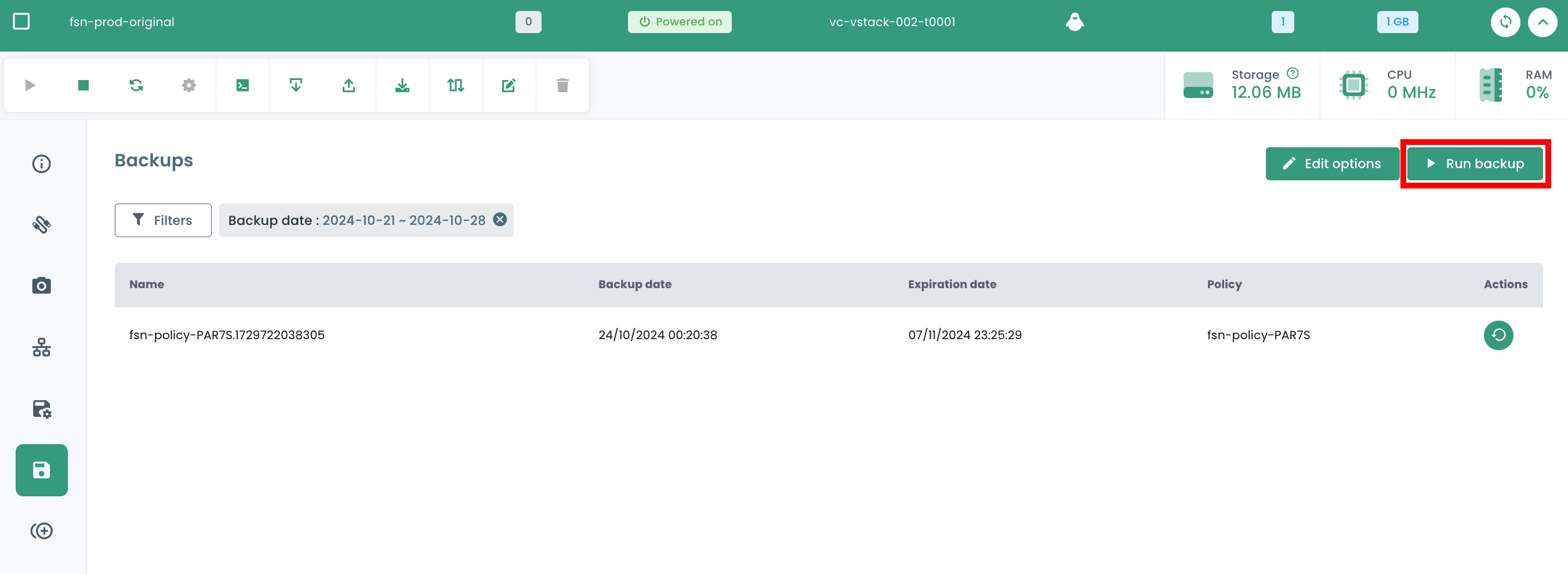This screenshot has height=574, width=1568.
Task: Open the Snapshots camera sidebar tab
Action: click(41, 285)
